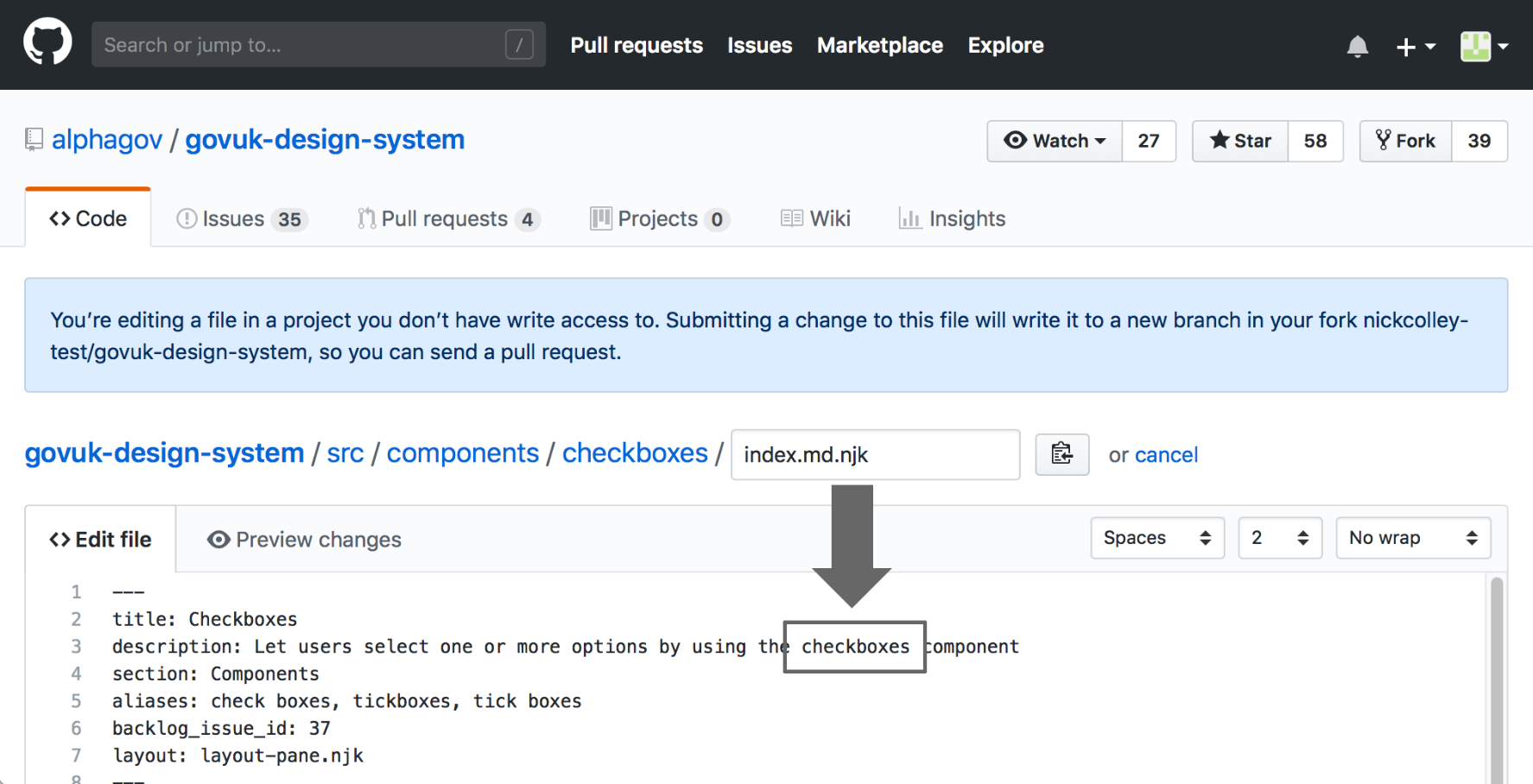This screenshot has width=1533, height=784.
Task: Click the GitHub octocat logo
Action: tap(48, 44)
